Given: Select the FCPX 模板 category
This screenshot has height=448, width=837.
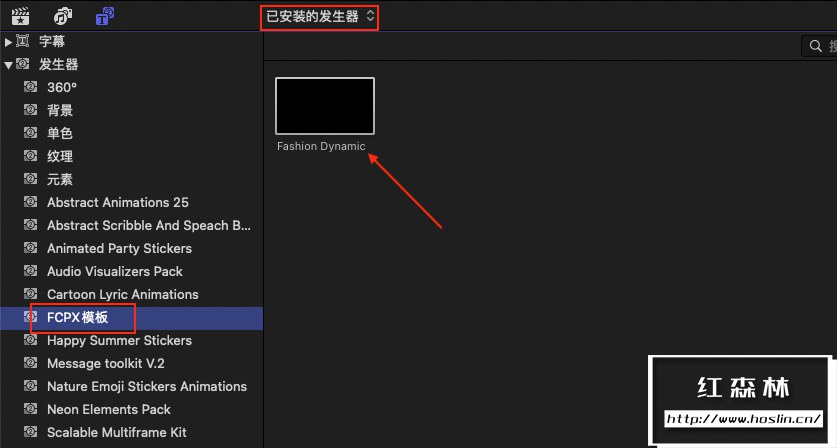Looking at the screenshot, I should click(x=131, y=318).
